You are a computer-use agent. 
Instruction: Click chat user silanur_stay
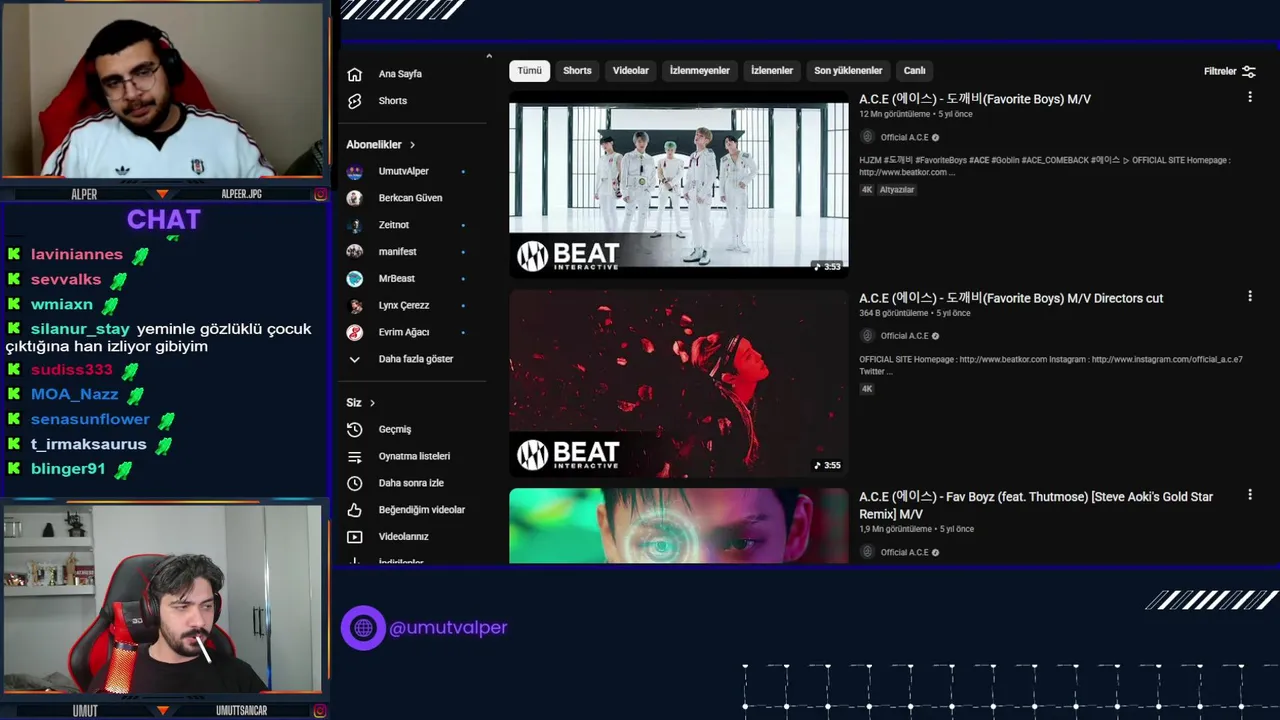(x=80, y=329)
